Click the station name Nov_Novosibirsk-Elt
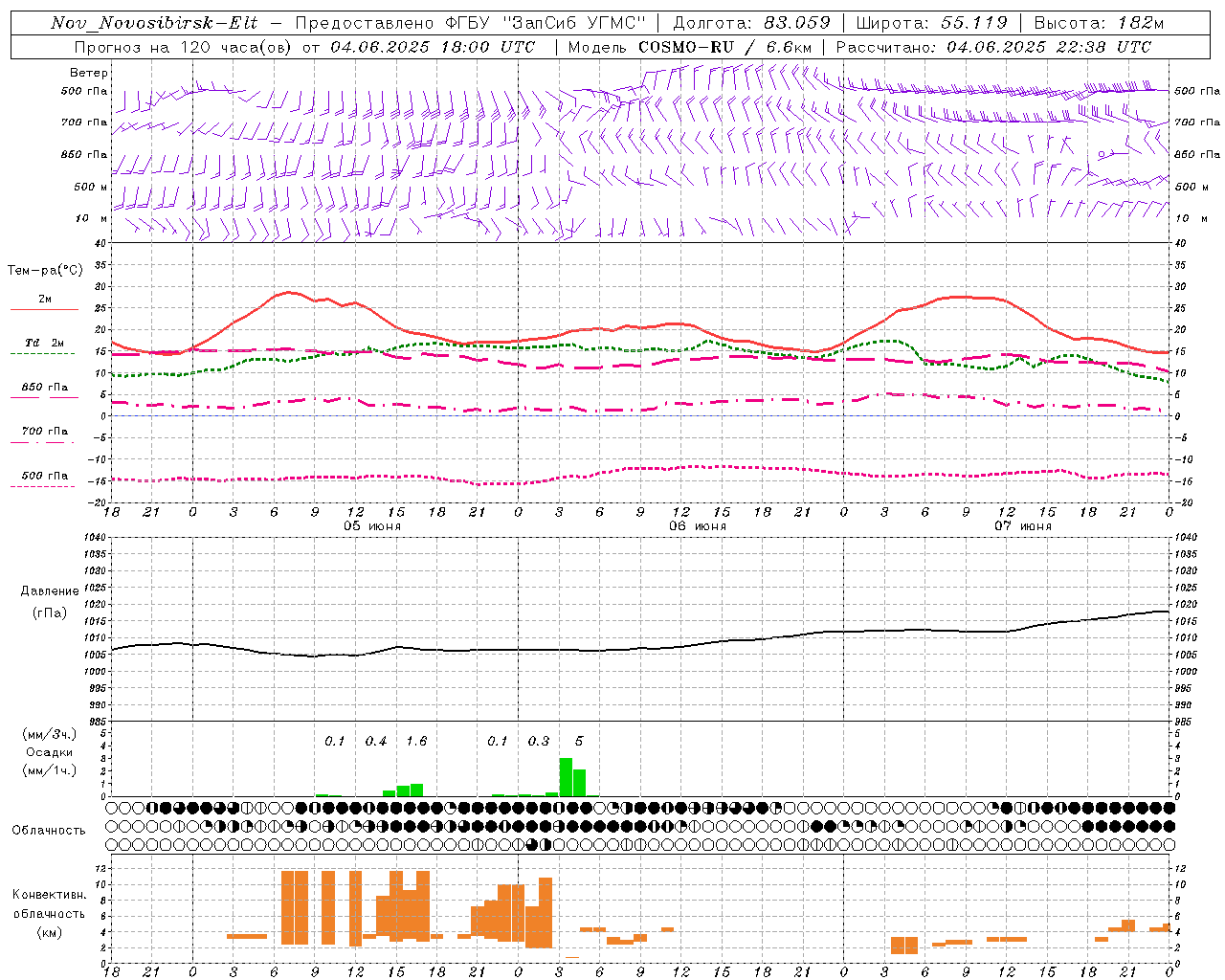Image resolution: width=1225 pixels, height=980 pixels. point(154,23)
